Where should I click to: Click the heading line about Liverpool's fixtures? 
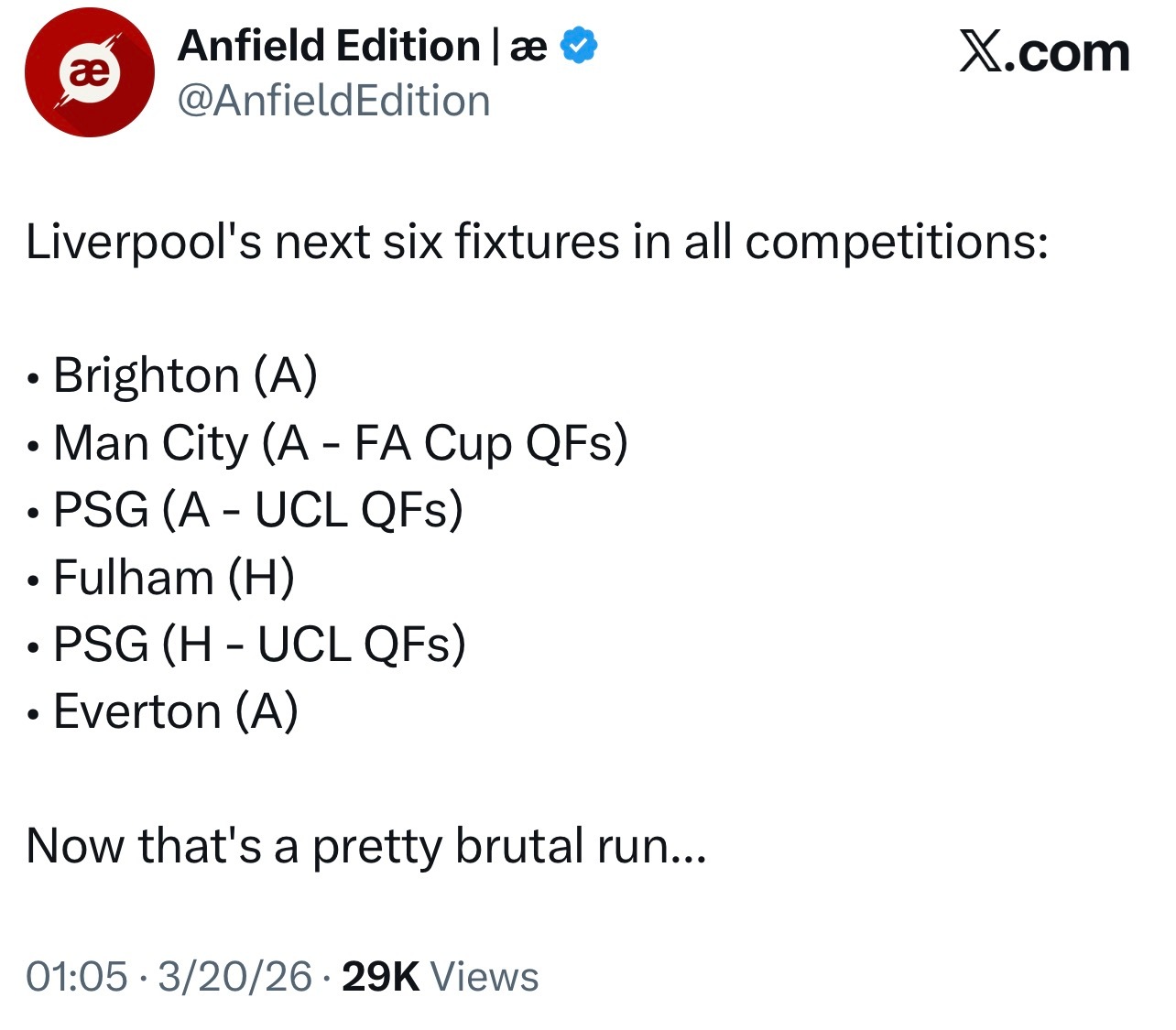click(537, 243)
